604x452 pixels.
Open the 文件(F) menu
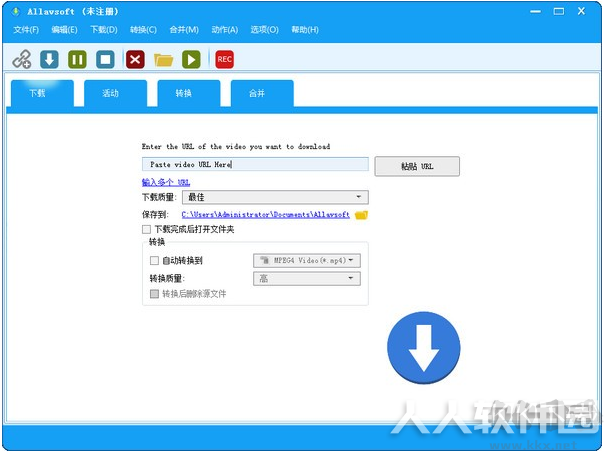click(26, 30)
